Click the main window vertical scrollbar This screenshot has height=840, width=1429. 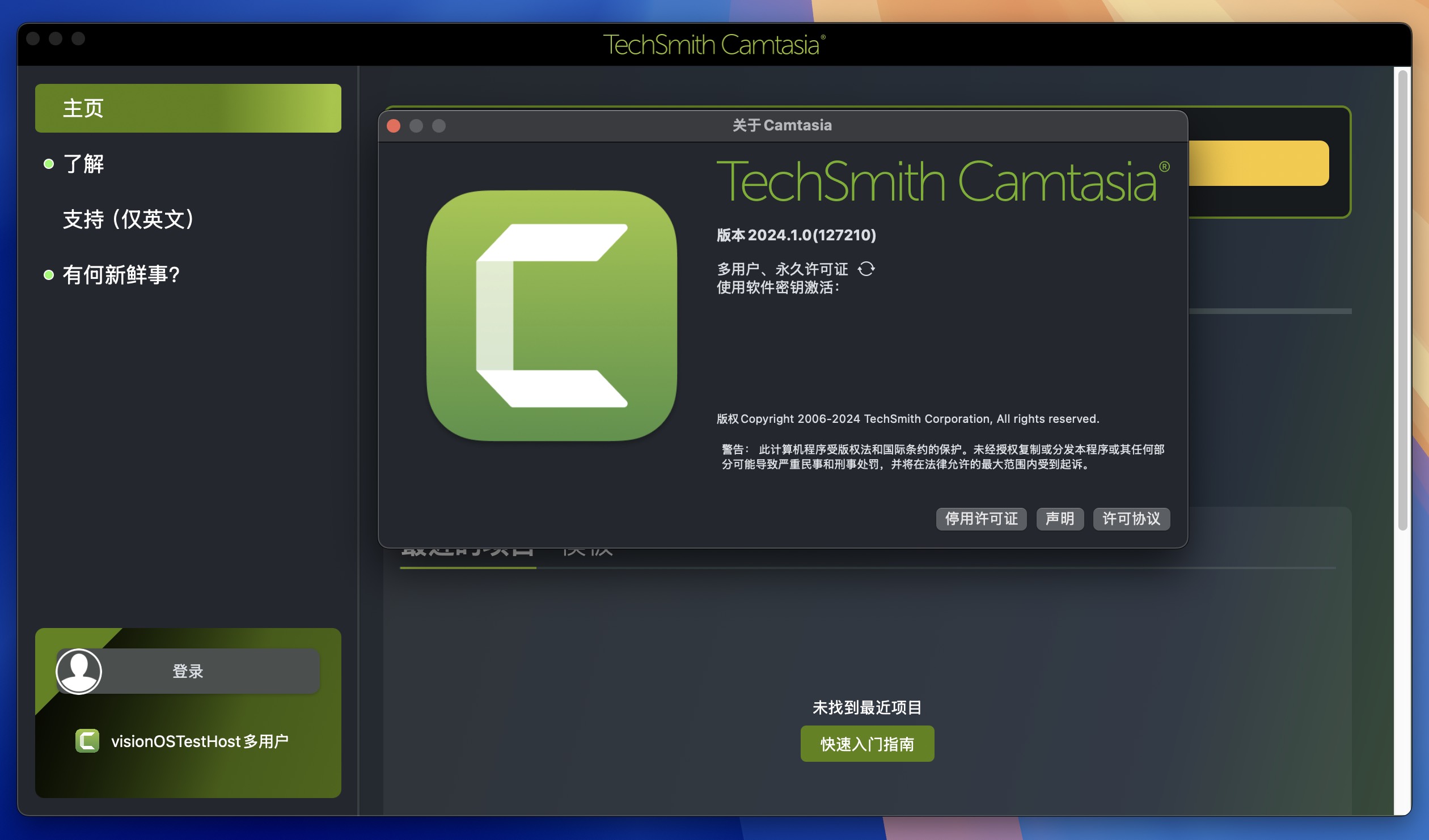pyautogui.click(x=1402, y=300)
